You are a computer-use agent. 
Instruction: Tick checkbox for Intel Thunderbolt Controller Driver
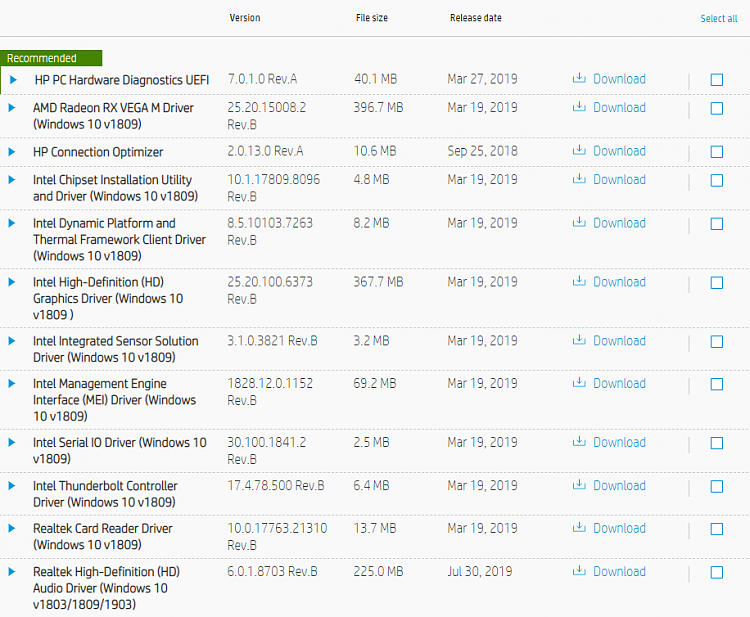point(716,487)
